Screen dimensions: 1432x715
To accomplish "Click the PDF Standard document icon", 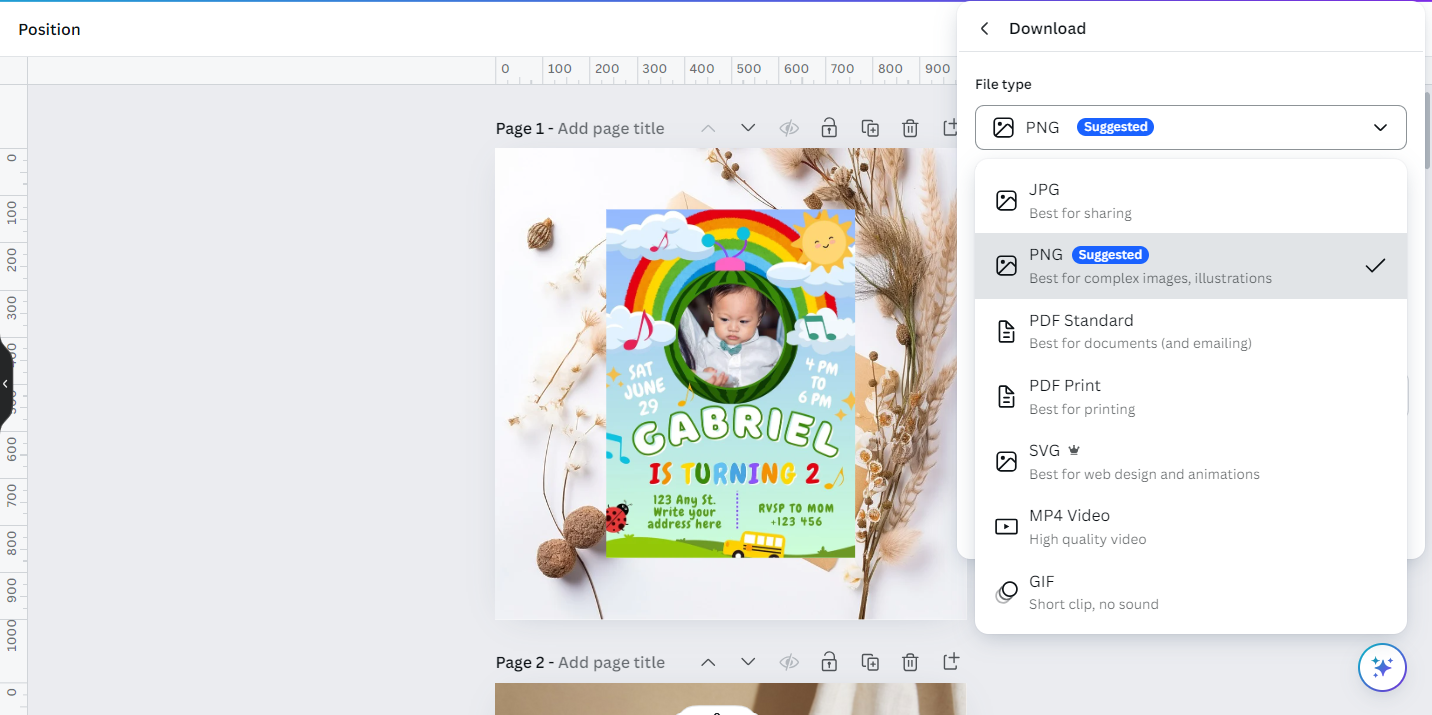I will (x=1006, y=331).
